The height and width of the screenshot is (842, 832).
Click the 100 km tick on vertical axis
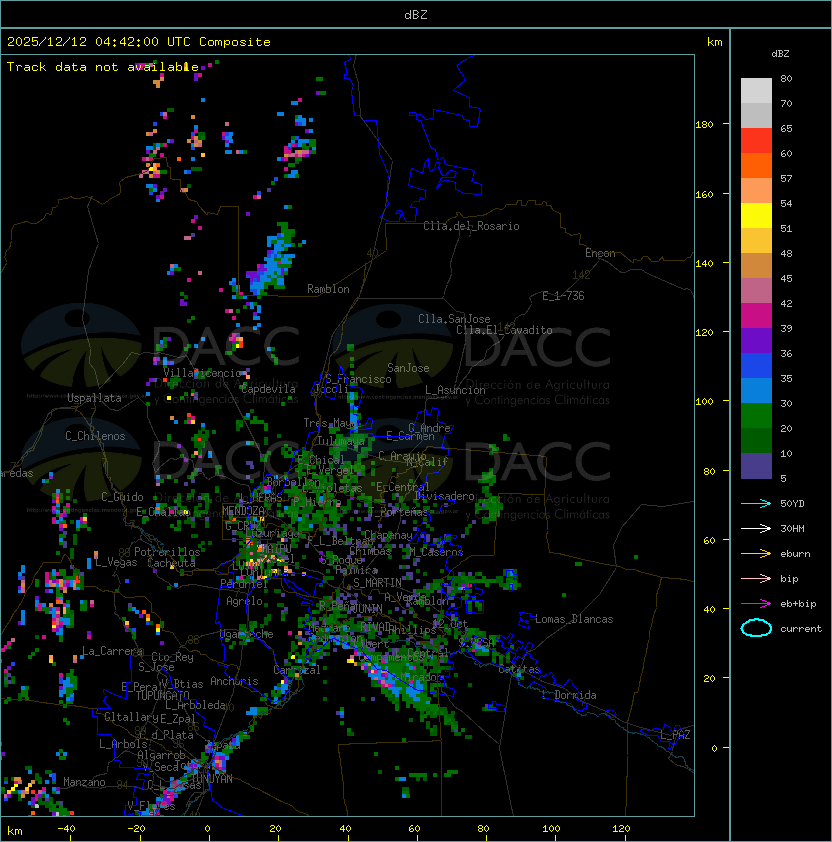704,402
